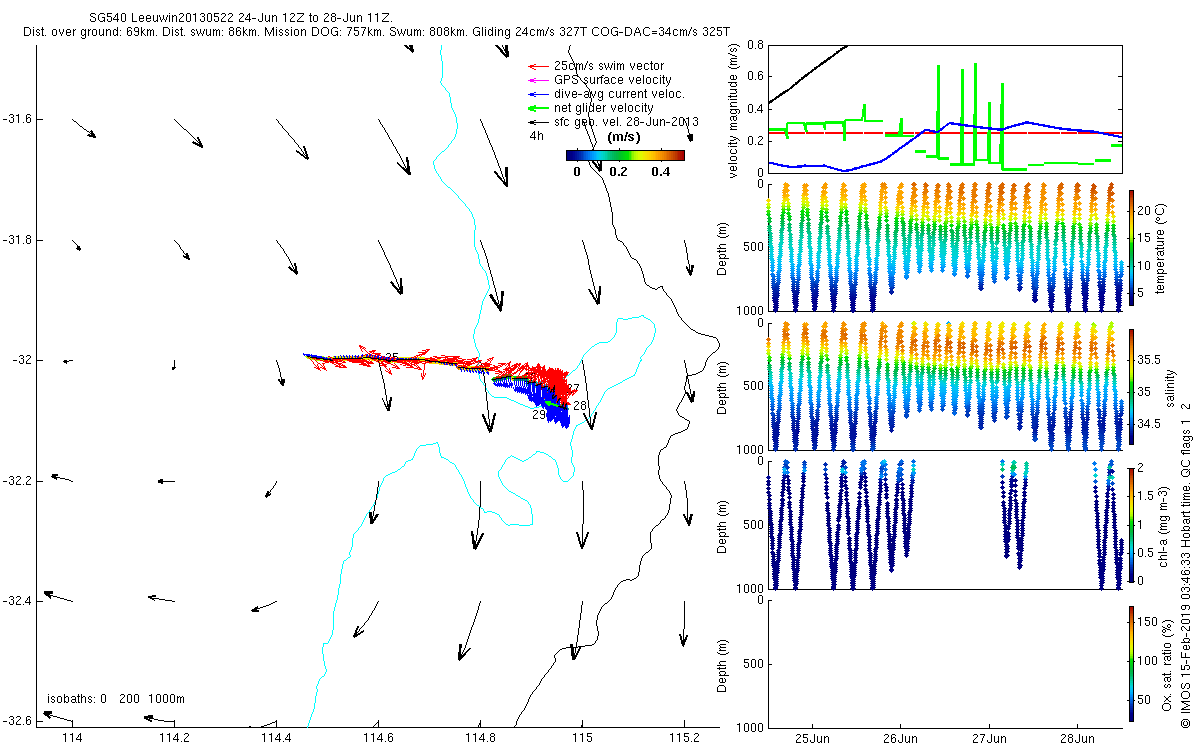Click the 'velocity magnitude (m/s)' axis label
Screen dimensions: 1200x750
click(x=733, y=110)
